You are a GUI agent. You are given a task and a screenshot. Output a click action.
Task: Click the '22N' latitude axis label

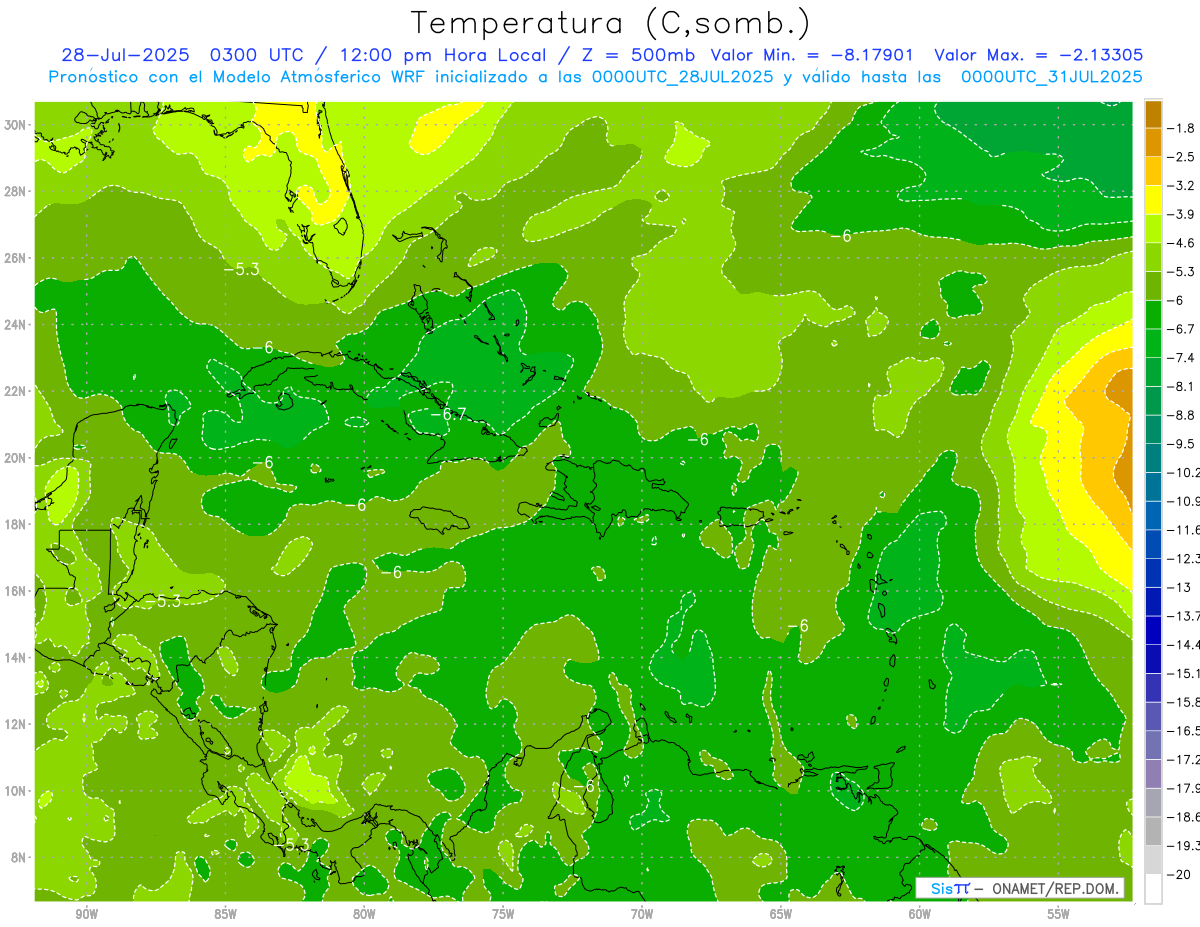pos(15,391)
